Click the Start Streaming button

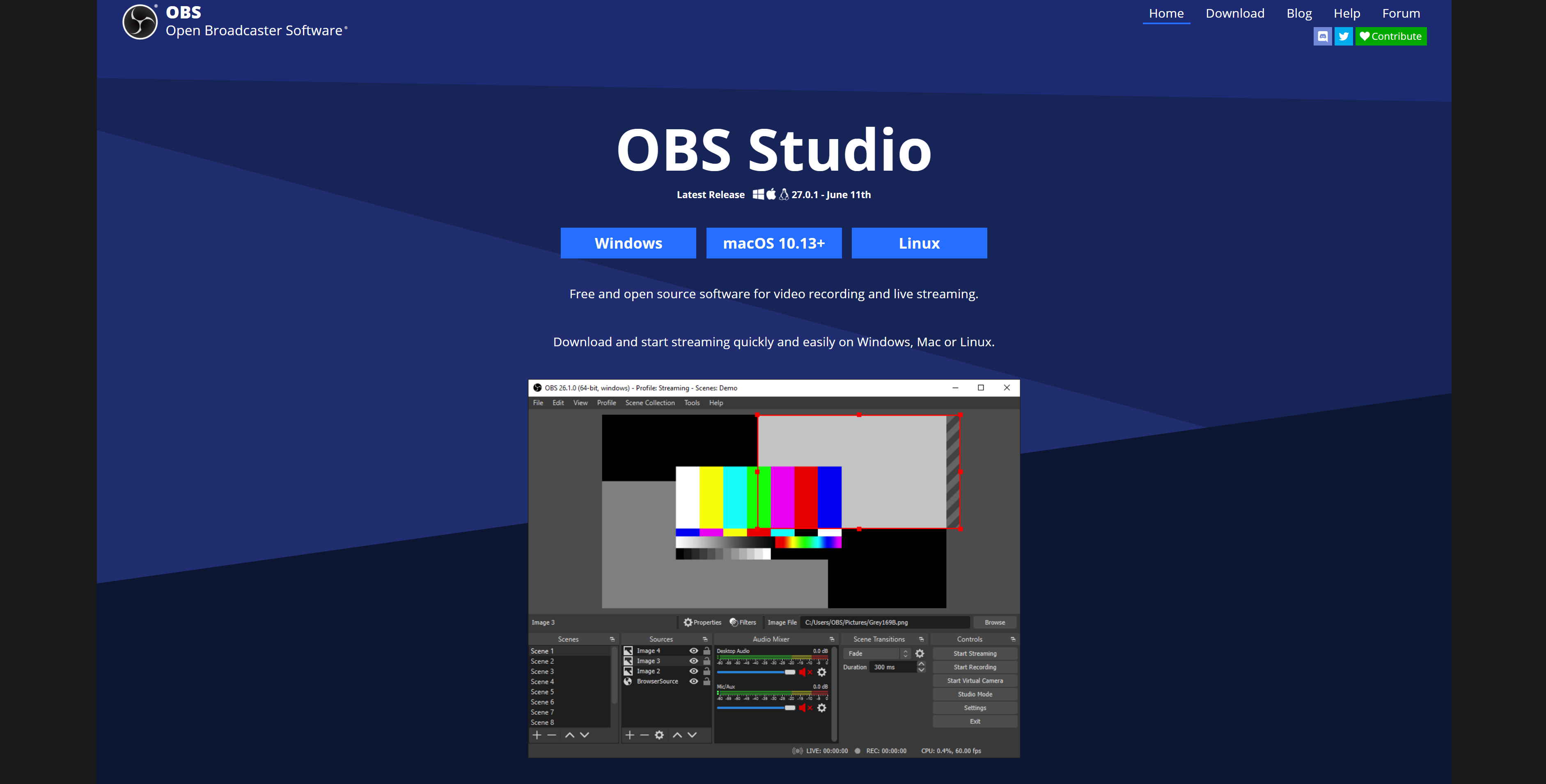click(975, 653)
